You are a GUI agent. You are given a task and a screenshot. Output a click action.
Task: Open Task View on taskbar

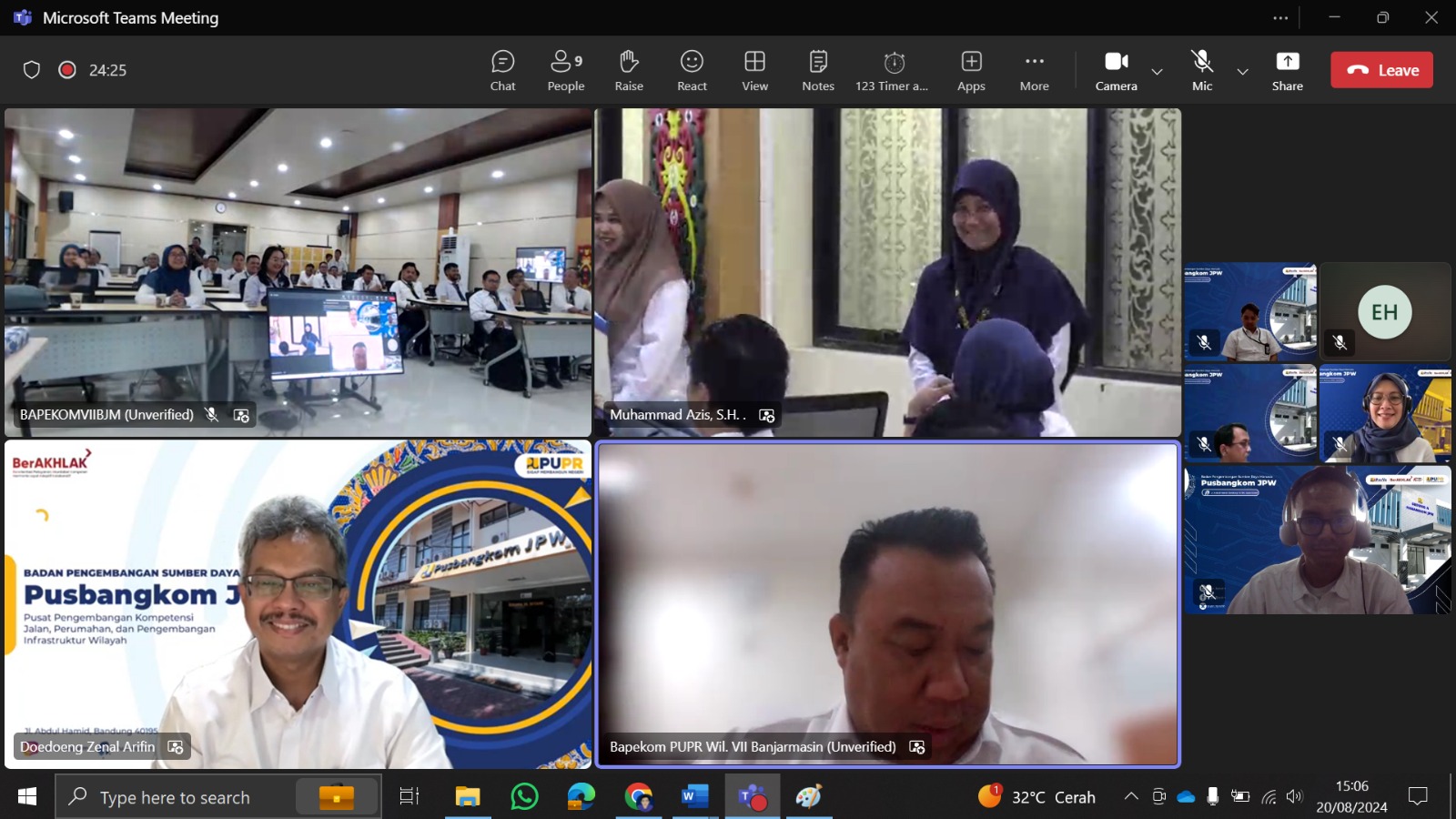coord(409,796)
